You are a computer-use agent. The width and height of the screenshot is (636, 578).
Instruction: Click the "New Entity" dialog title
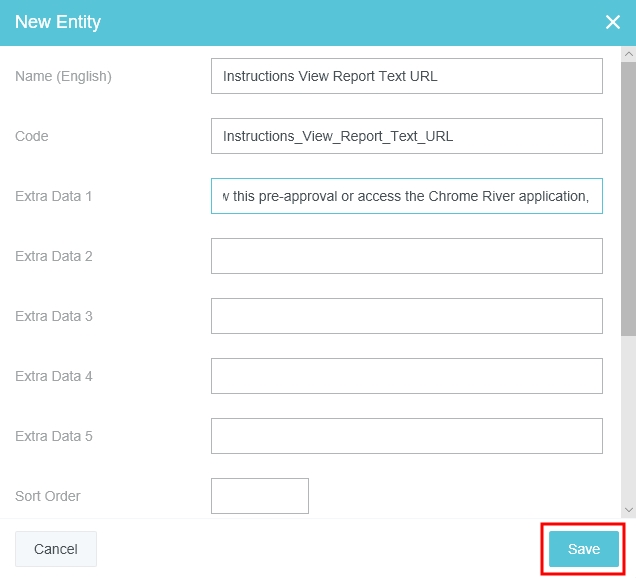pyautogui.click(x=58, y=22)
